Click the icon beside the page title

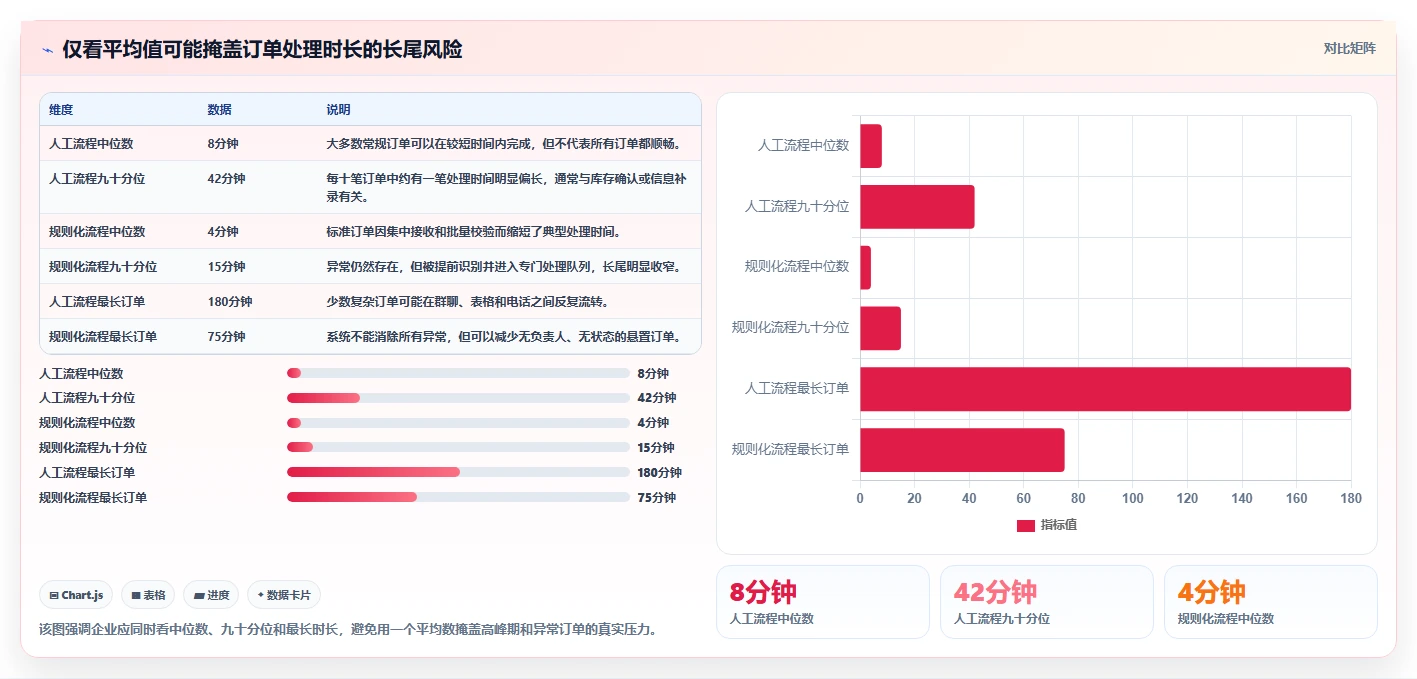47,50
